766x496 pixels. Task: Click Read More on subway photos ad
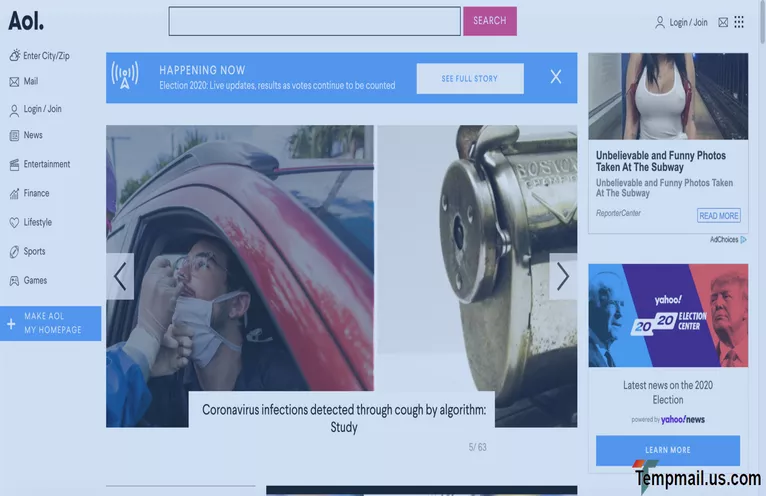(x=718, y=216)
